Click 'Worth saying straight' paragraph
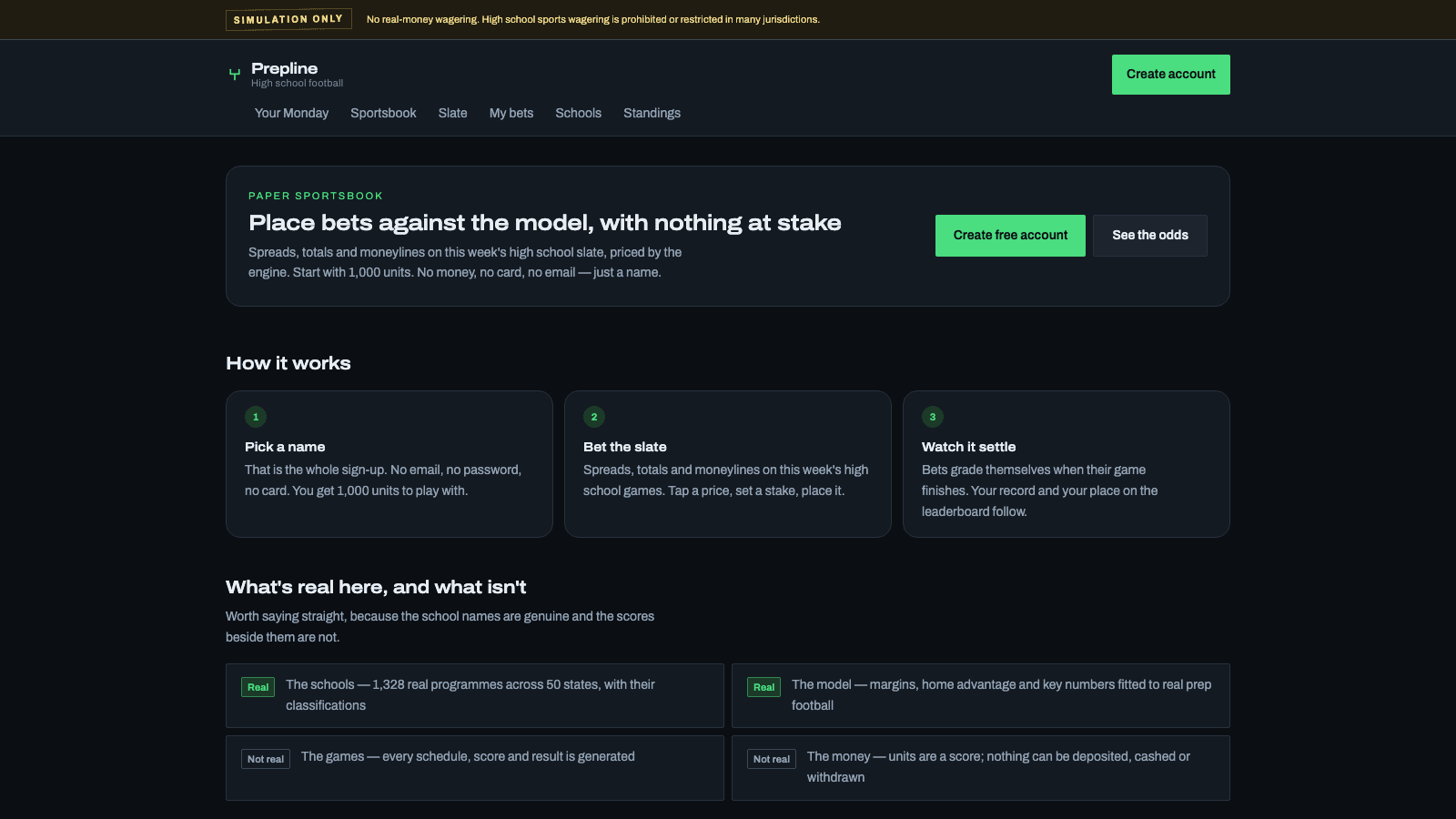 (440, 627)
